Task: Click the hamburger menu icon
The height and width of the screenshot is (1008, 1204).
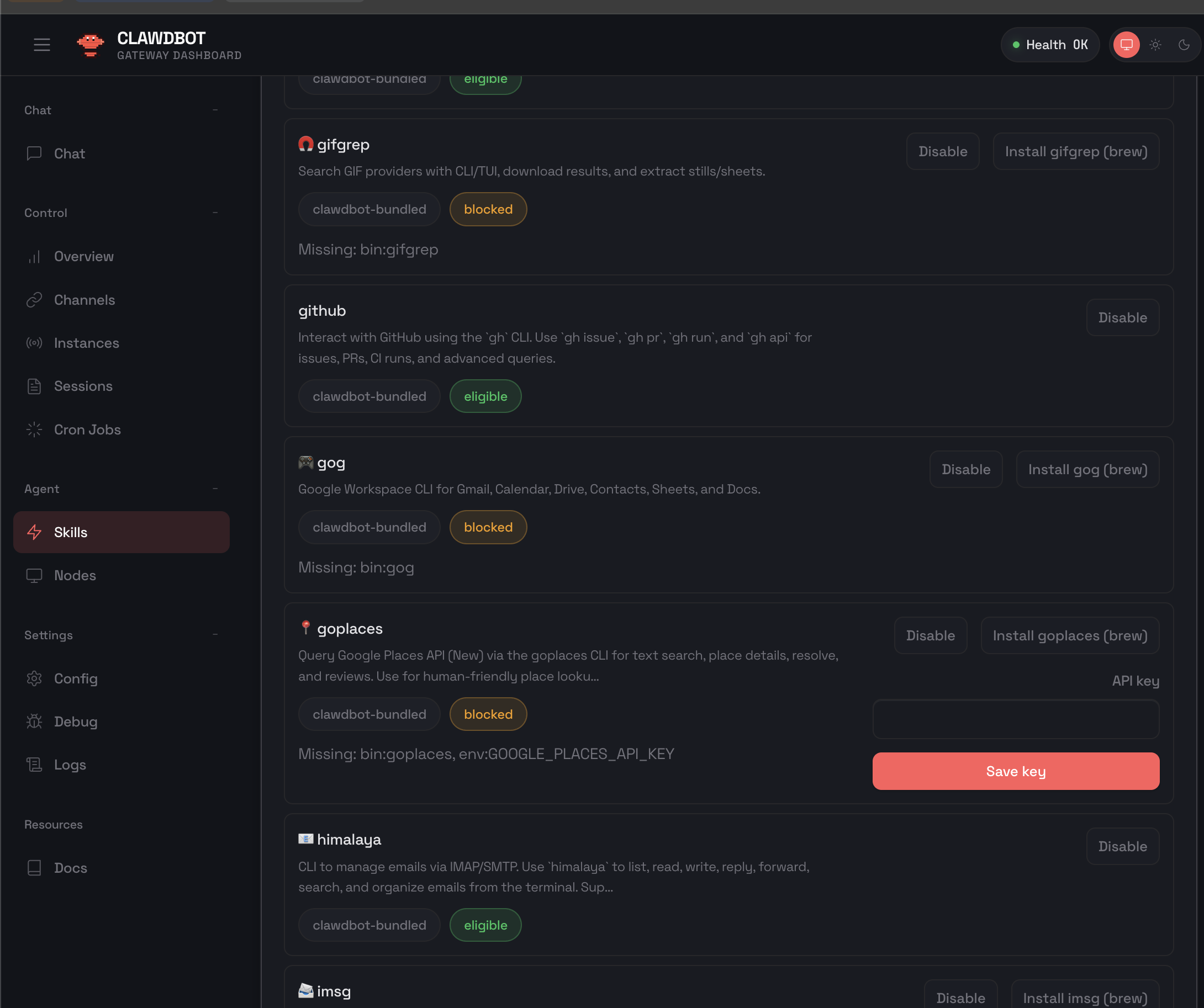Action: click(x=42, y=45)
